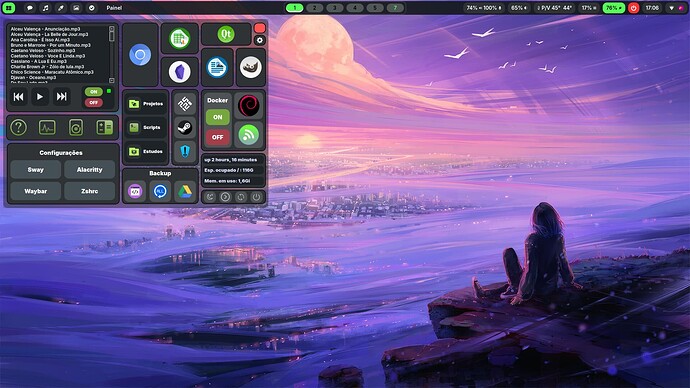Switch Docker OFF
This screenshot has width=690, height=388.
pos(217,137)
